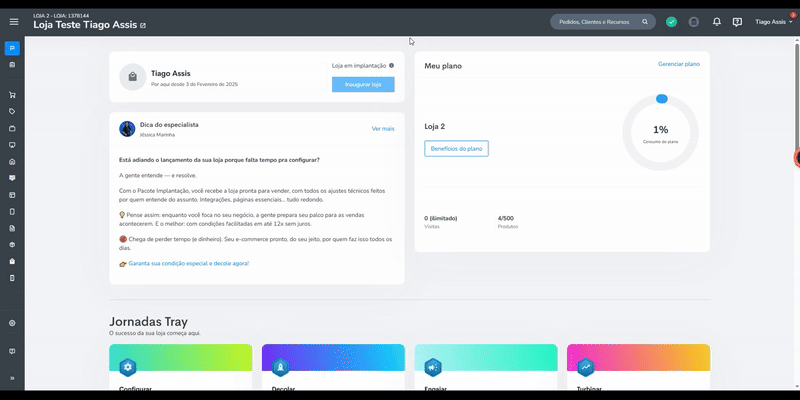This screenshot has height=400, width=800.
Task: Open the Ver mais link
Action: (x=383, y=129)
